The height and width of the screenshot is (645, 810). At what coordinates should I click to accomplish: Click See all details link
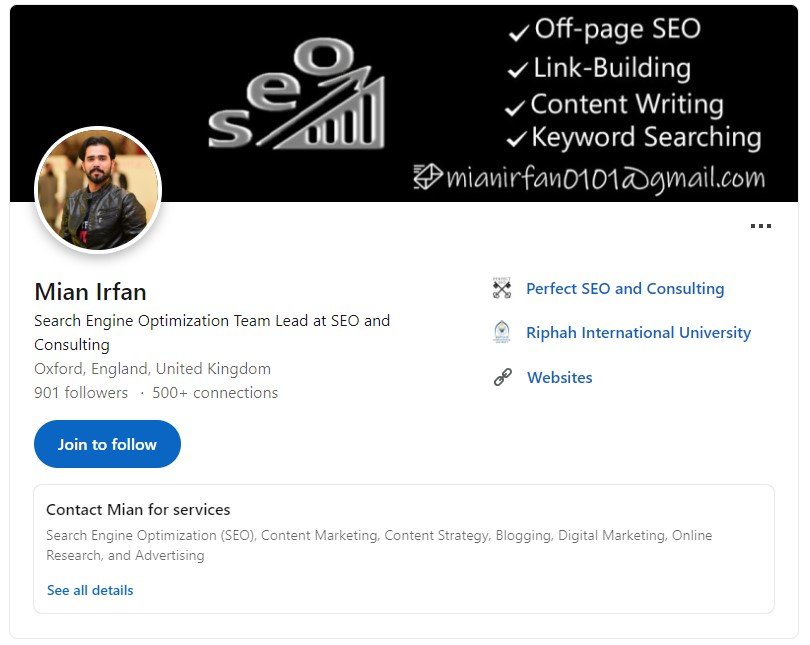[x=90, y=590]
